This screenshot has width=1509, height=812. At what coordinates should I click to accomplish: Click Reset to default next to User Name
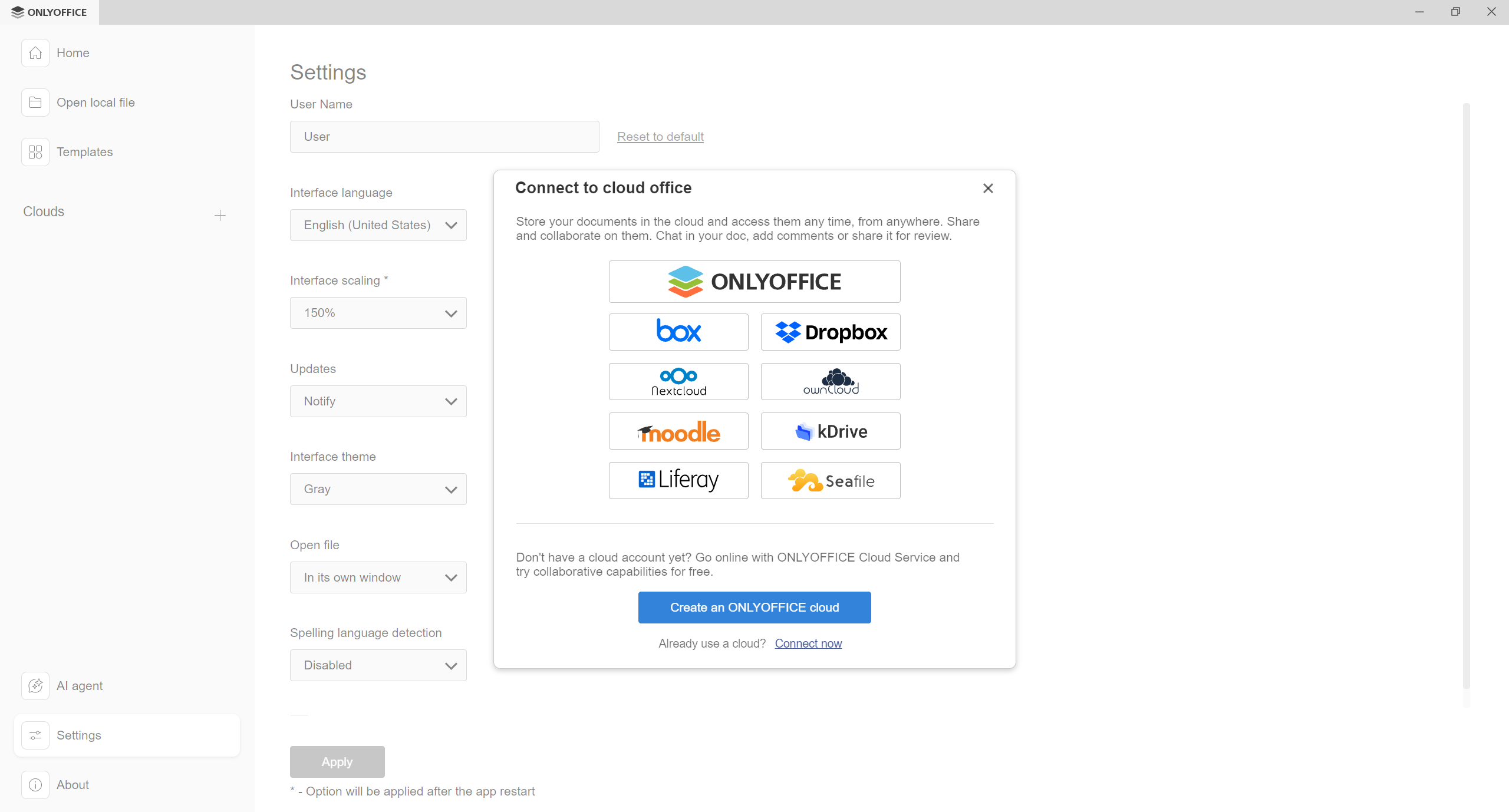[x=660, y=136]
